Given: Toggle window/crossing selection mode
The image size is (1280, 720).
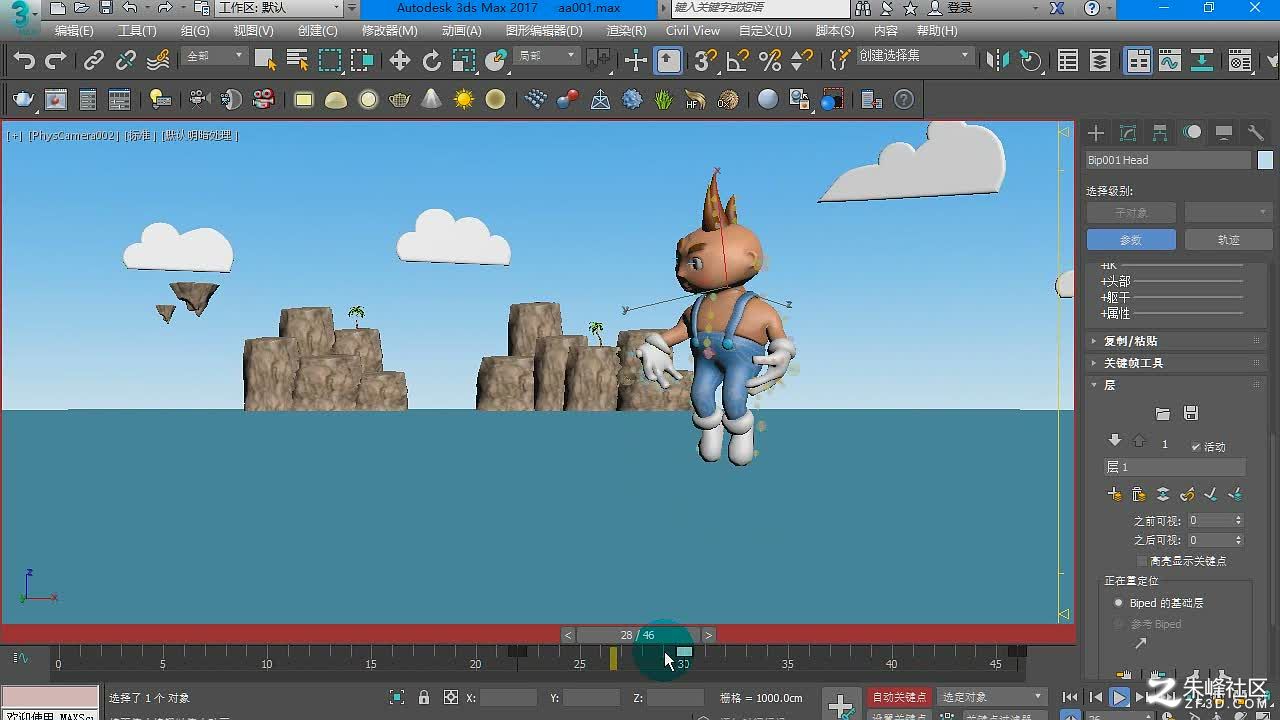Looking at the screenshot, I should [x=361, y=61].
